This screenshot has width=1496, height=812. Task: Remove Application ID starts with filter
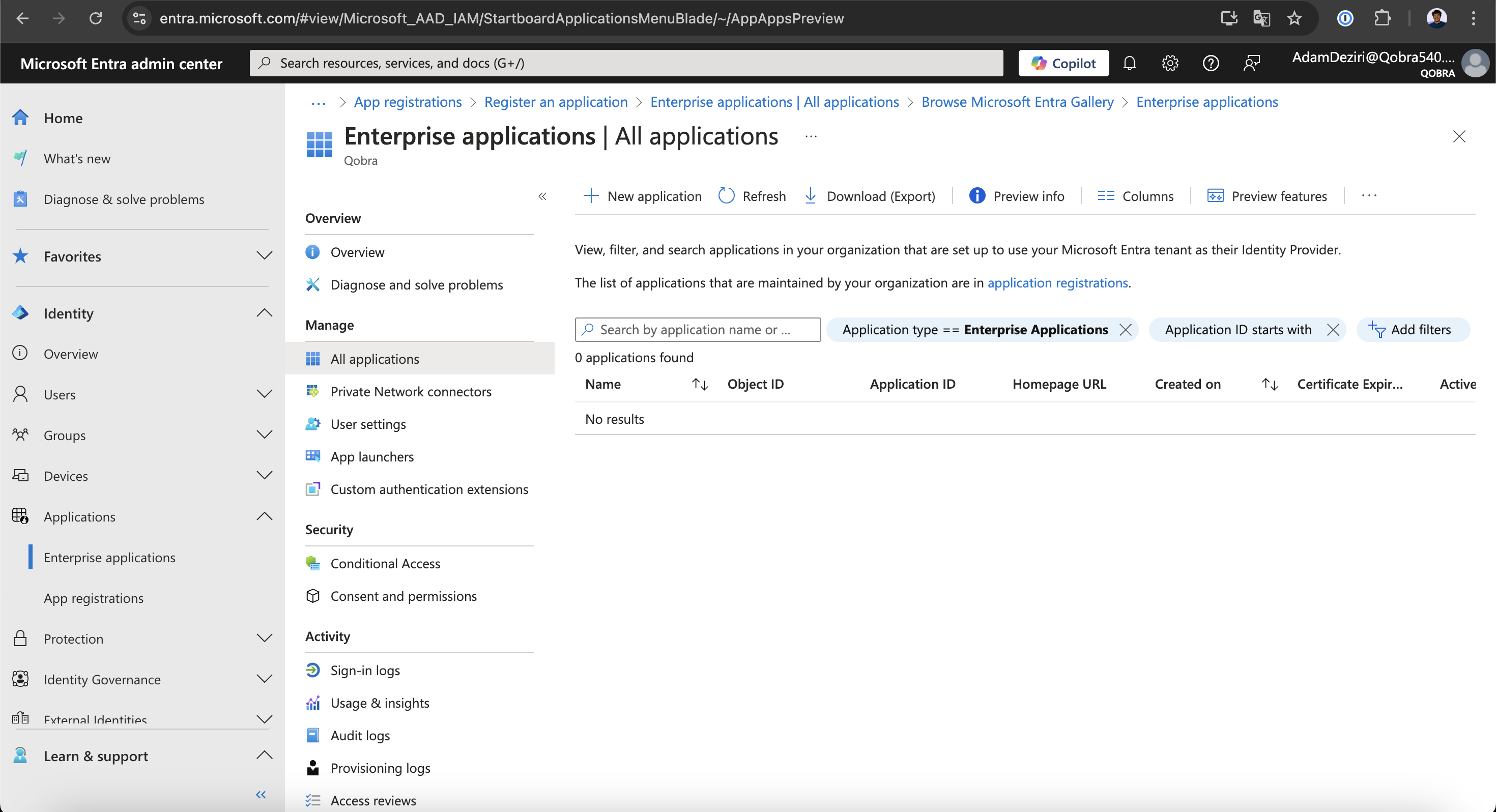click(x=1333, y=330)
